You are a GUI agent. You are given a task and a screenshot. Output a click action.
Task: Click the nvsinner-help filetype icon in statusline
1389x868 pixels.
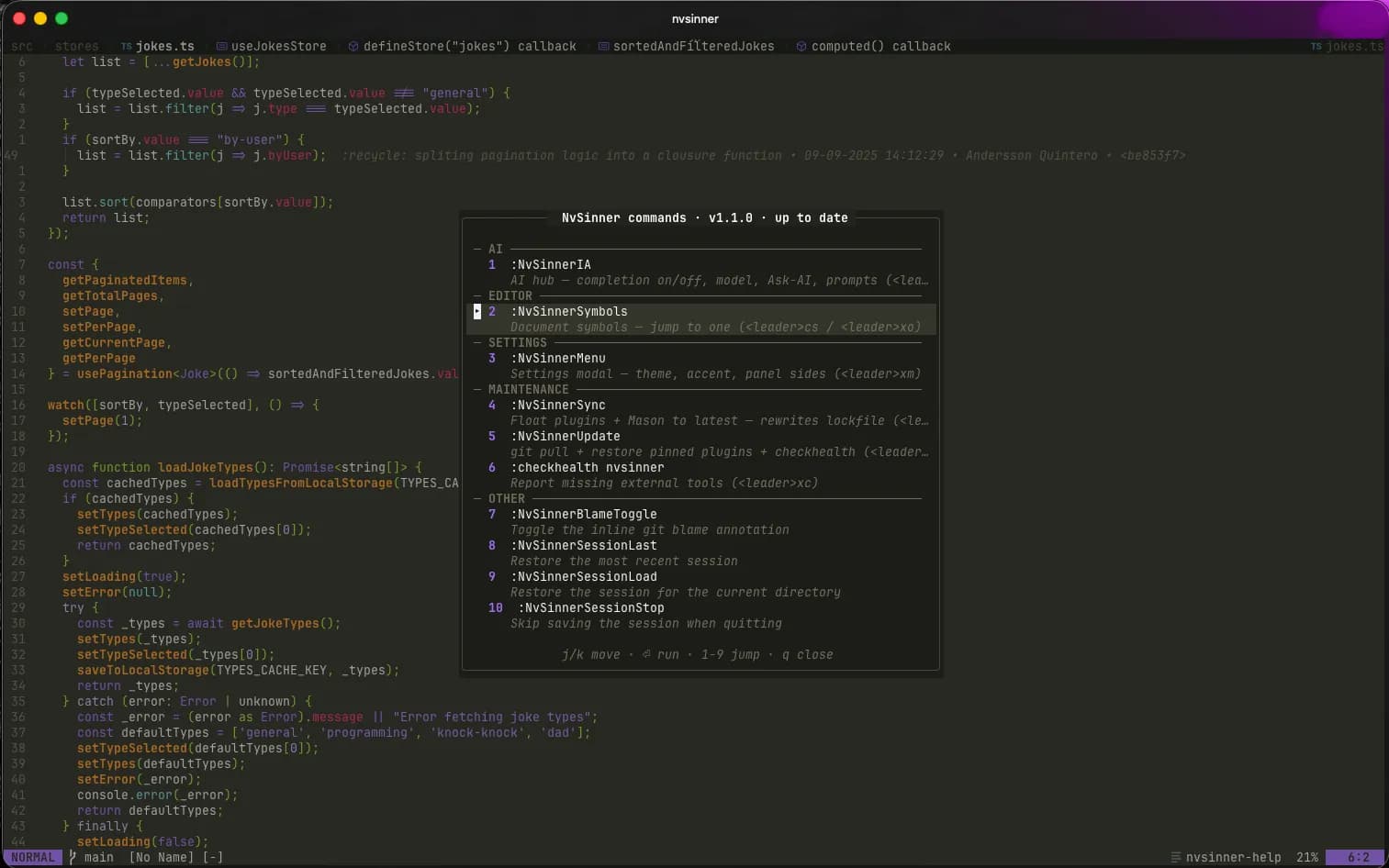(x=1175, y=857)
